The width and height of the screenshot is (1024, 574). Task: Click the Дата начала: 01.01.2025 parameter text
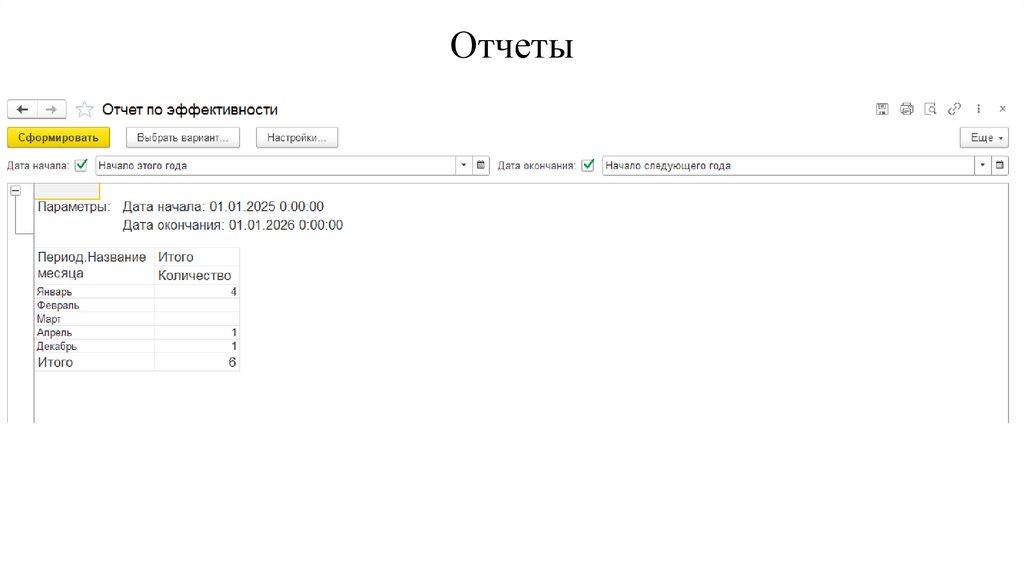(223, 207)
